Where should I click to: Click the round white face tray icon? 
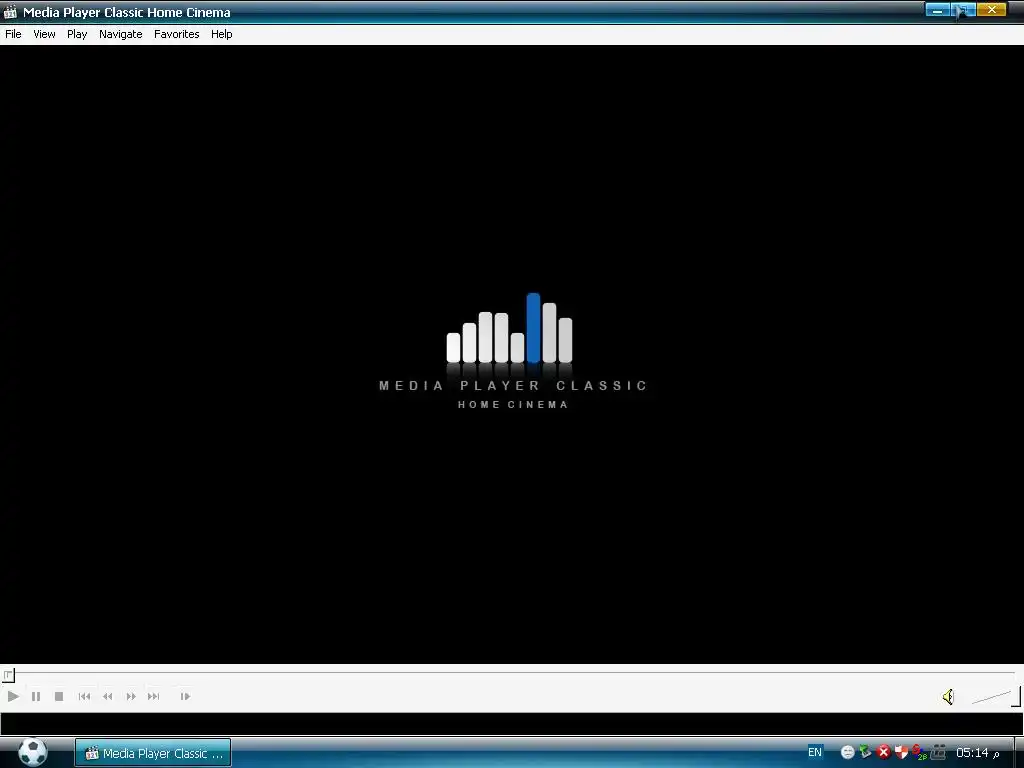click(848, 752)
